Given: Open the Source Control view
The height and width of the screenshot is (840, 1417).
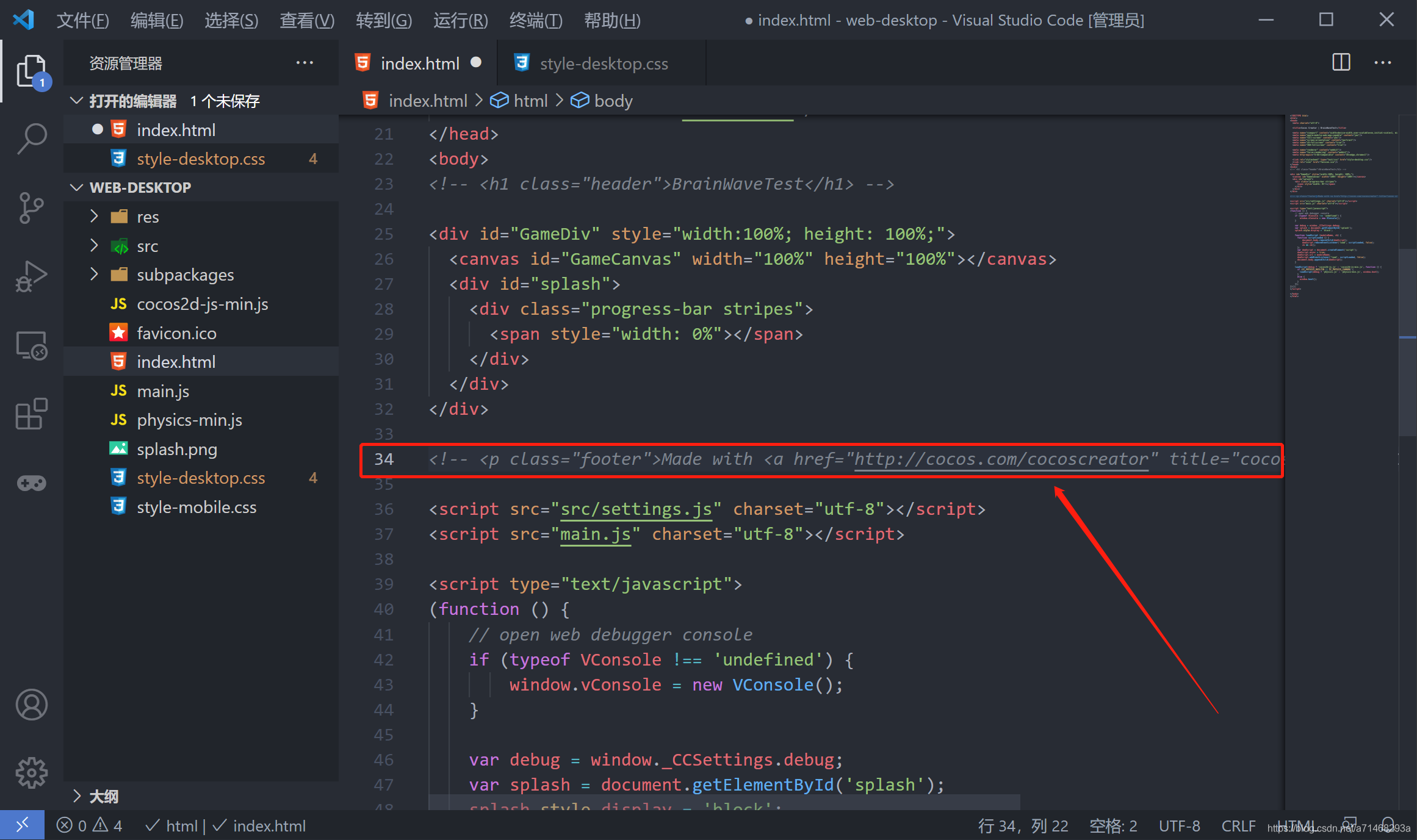Looking at the screenshot, I should pos(31,208).
